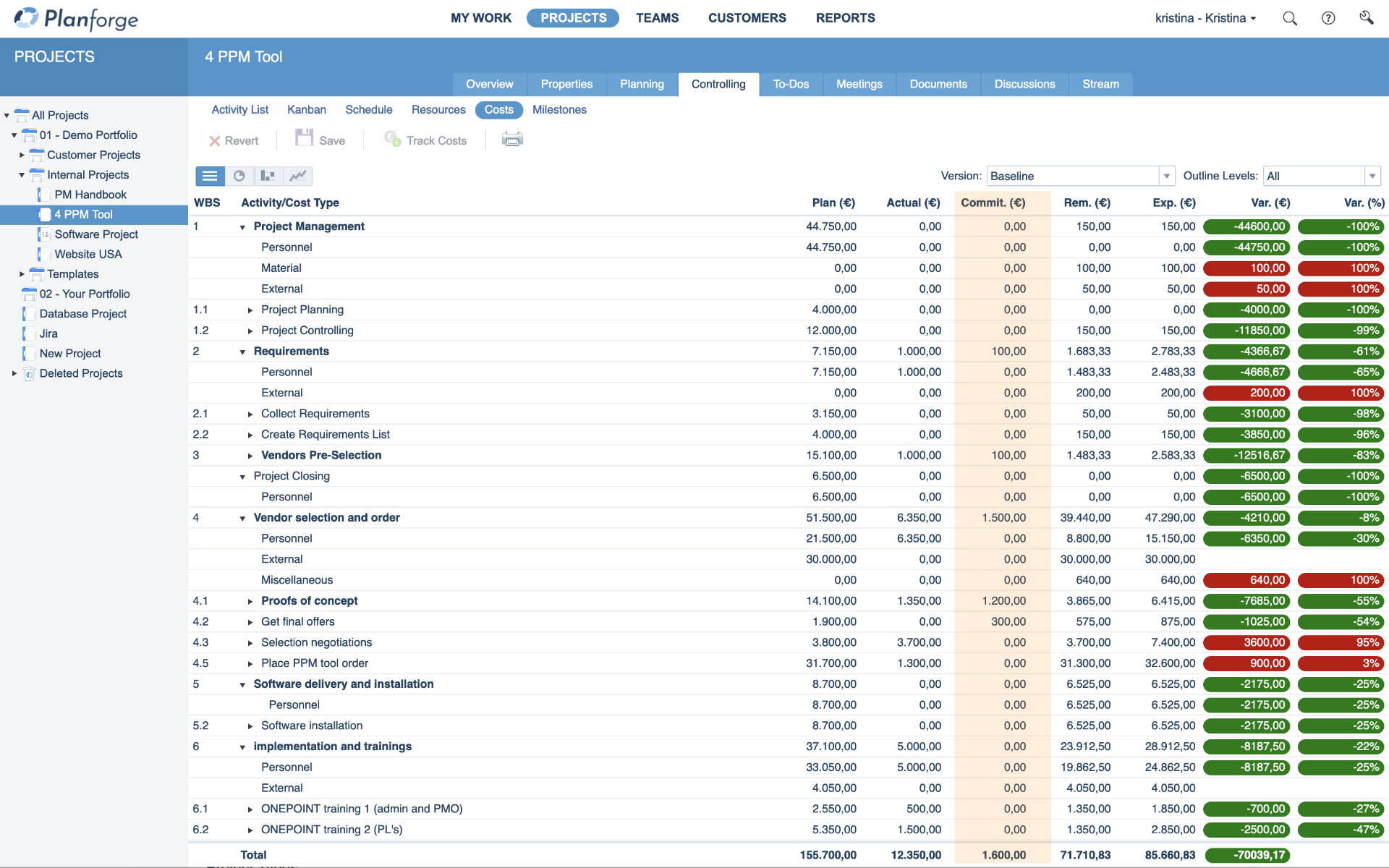
Task: Click the Place PPM tool order row
Action: coord(788,663)
